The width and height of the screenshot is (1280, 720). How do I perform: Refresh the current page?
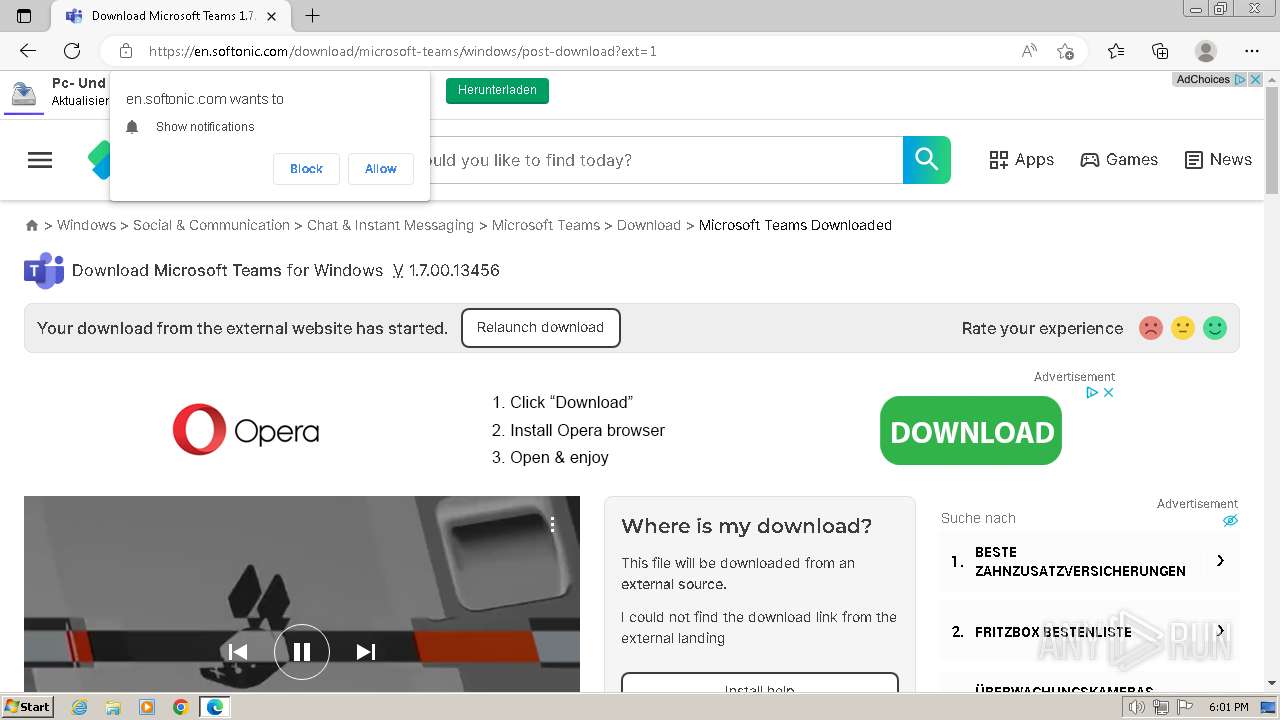[72, 51]
